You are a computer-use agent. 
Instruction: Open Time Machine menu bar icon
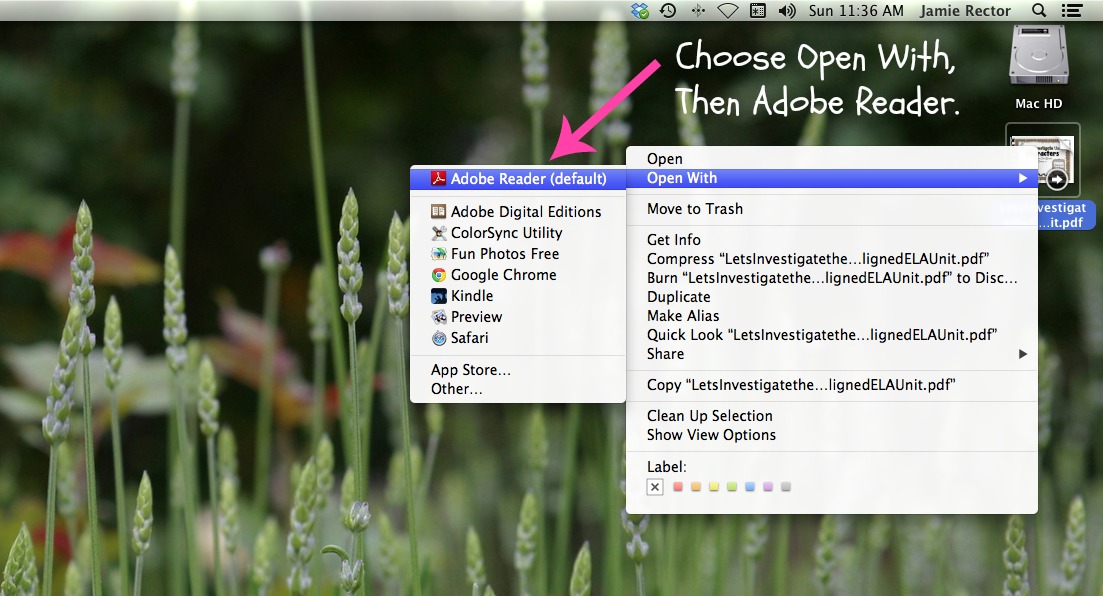click(x=668, y=11)
